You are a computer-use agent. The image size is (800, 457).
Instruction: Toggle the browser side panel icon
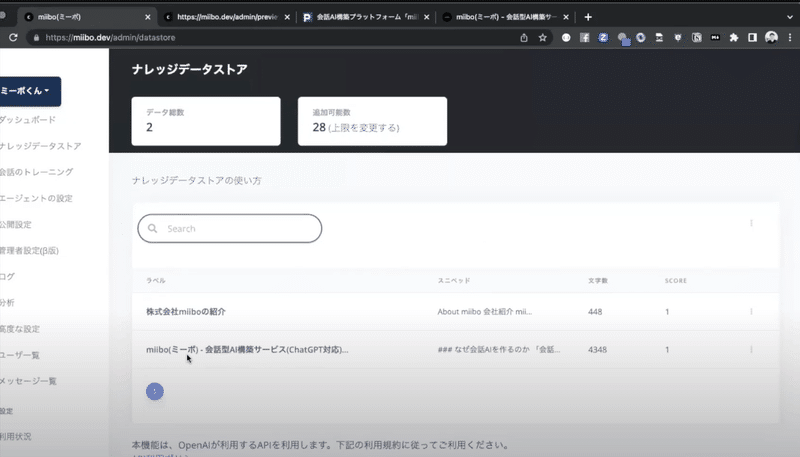click(752, 38)
